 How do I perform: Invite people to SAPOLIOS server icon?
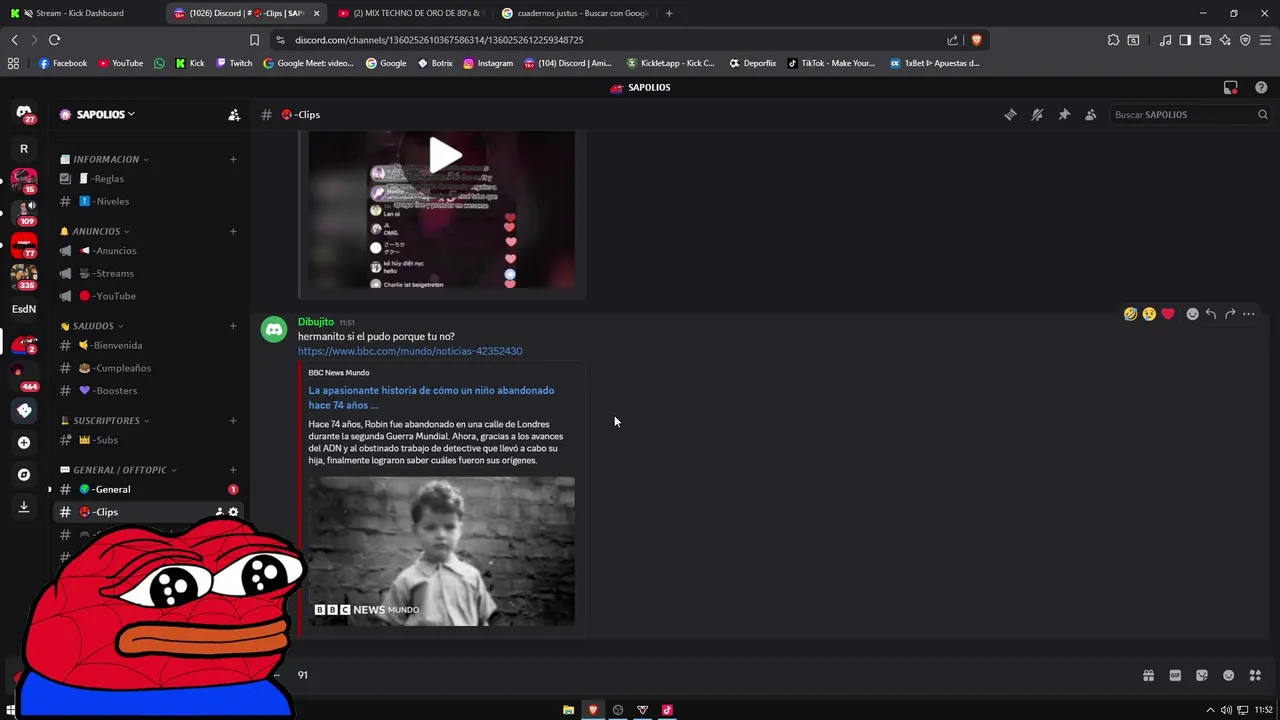(x=234, y=115)
